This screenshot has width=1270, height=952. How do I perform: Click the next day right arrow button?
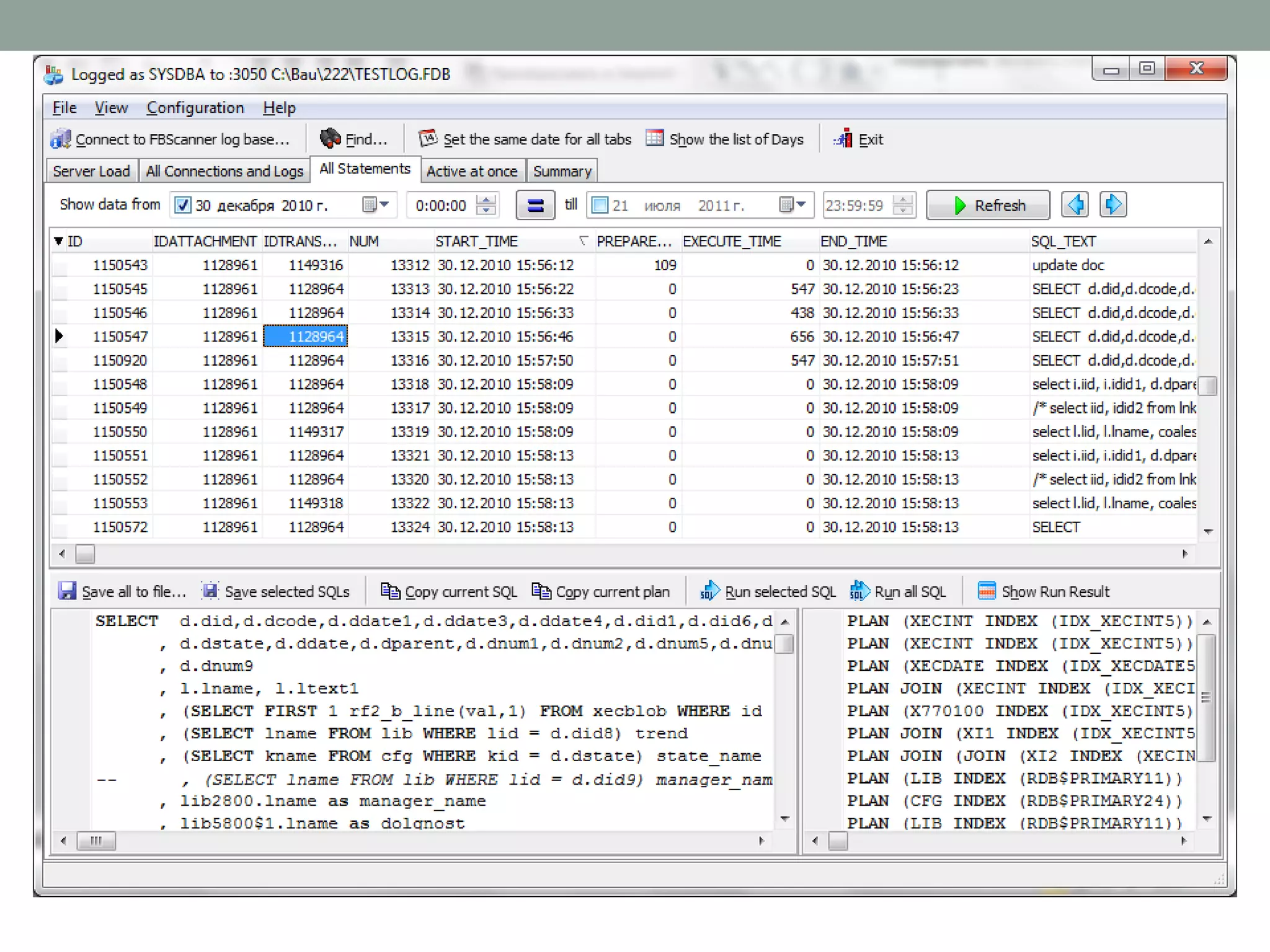1113,205
